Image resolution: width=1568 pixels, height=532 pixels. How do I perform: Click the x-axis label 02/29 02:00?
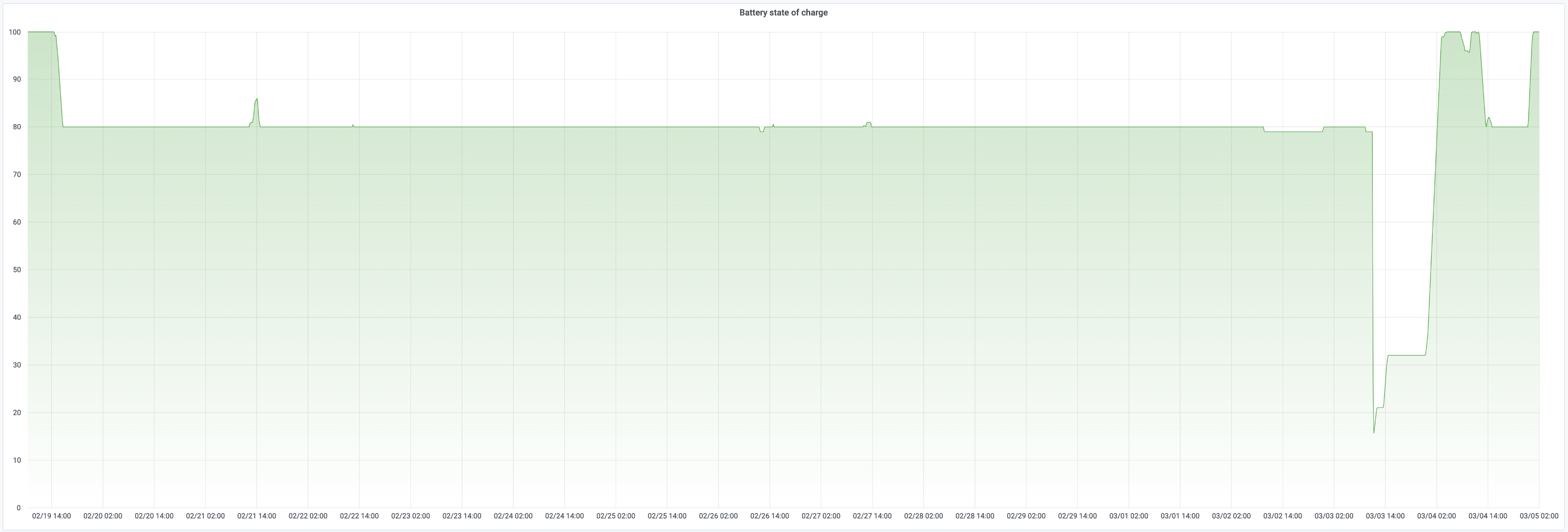click(1026, 516)
